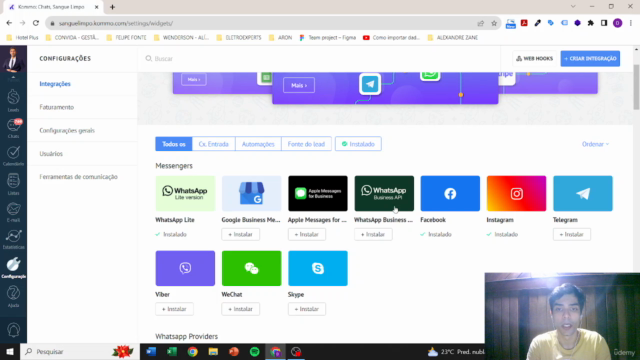Install the WeChat integration
Image resolution: width=640 pixels, height=360 pixels.
pos(240,309)
